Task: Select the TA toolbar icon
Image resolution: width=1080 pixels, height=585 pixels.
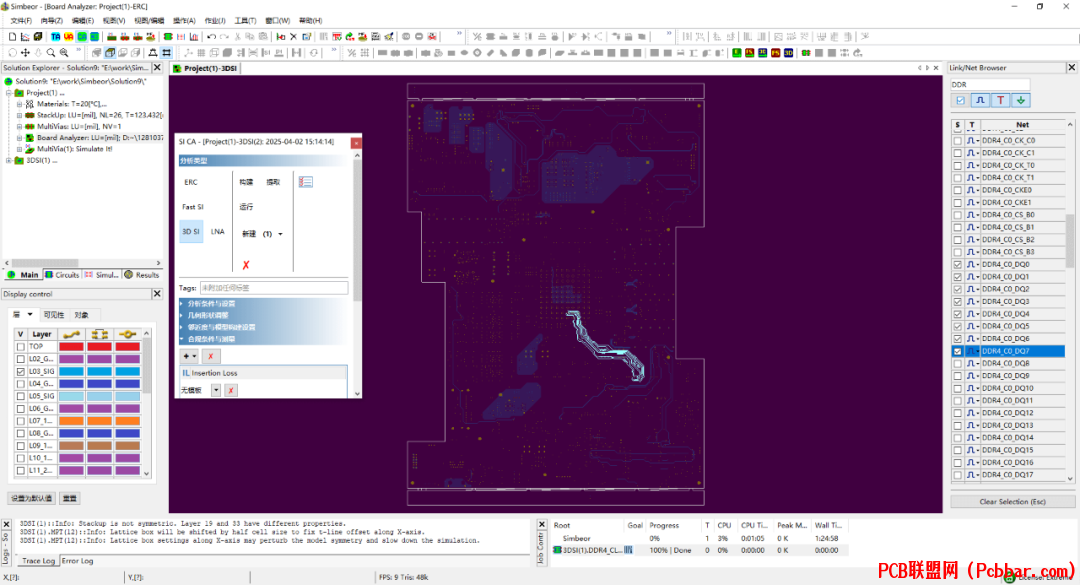Action: click(56, 37)
